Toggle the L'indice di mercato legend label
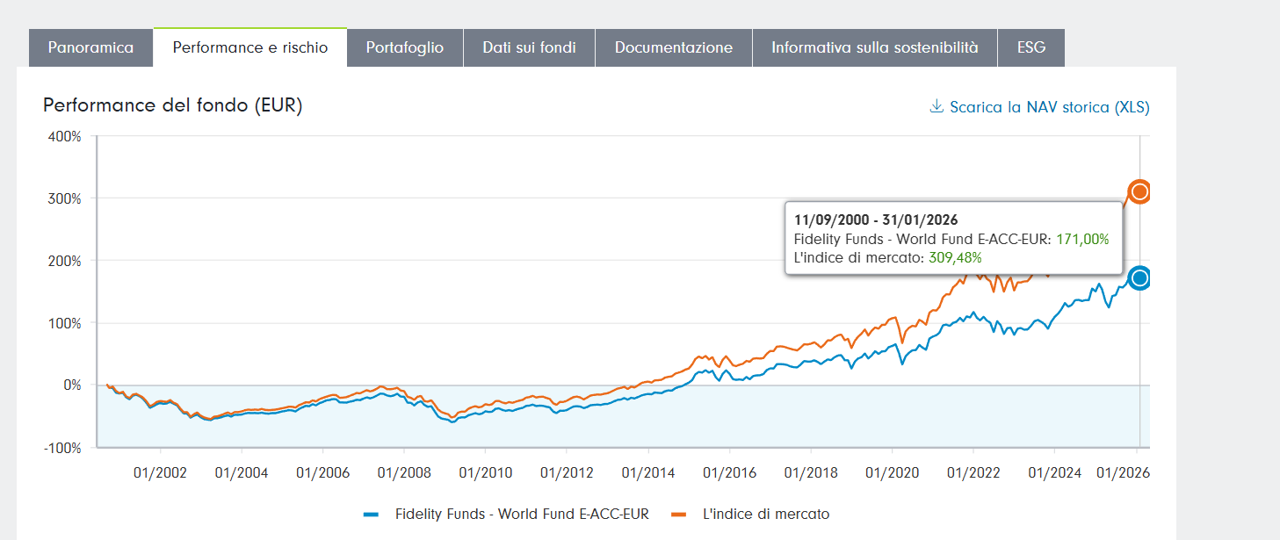The image size is (1280, 540). [766, 514]
